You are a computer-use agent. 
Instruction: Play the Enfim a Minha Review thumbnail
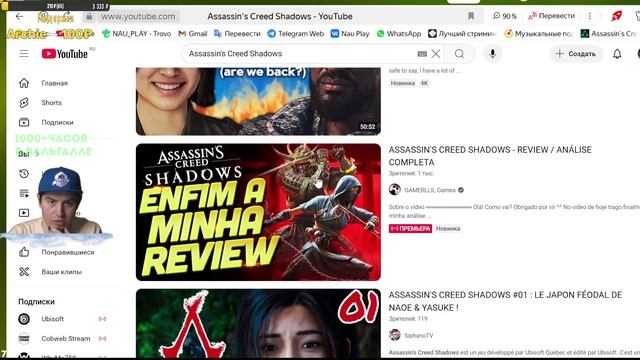[x=258, y=212]
